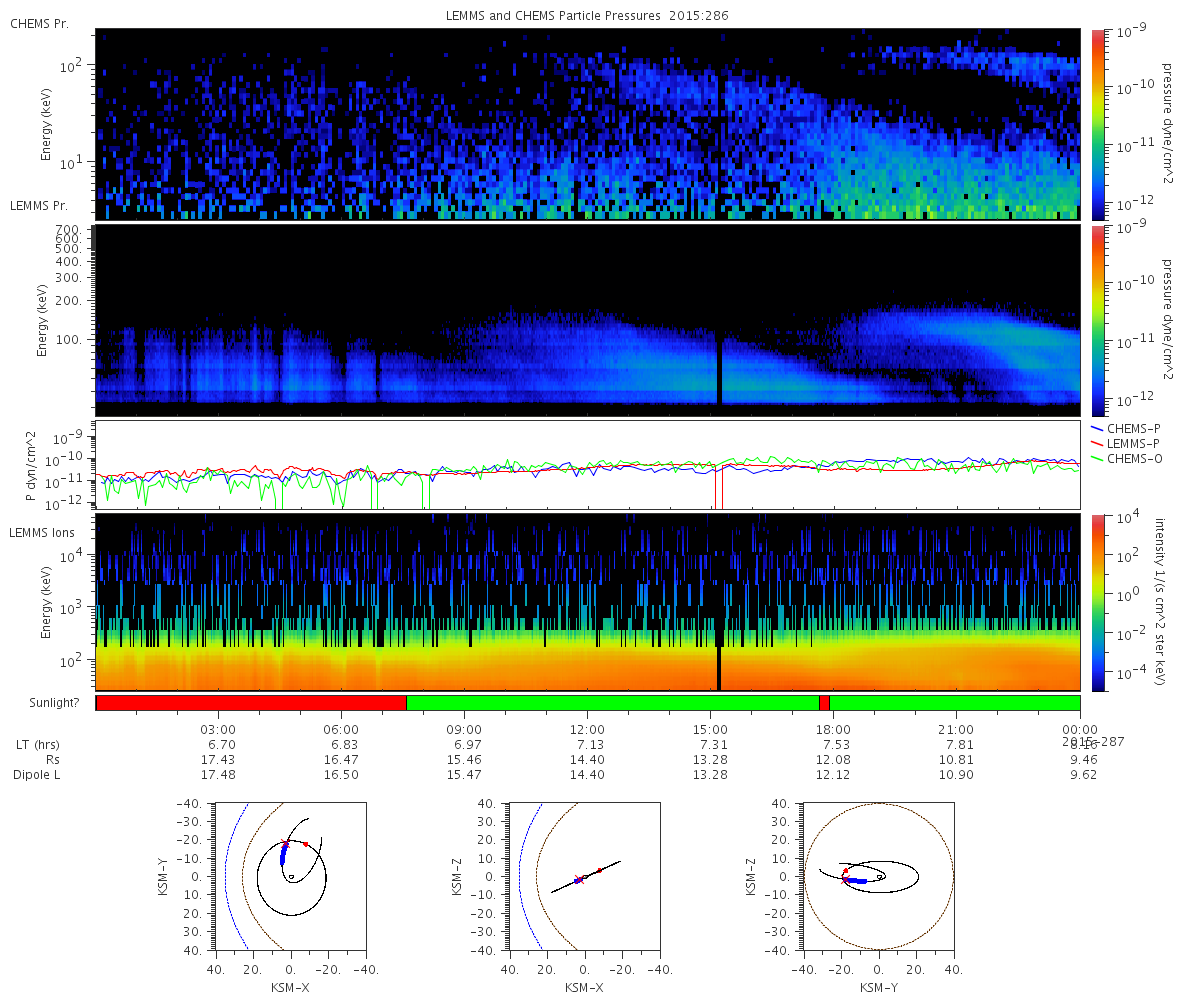Click the 'P dyn/cm^2' y-axis label
Viewport: 1200px width, 1000px height.
(31, 466)
